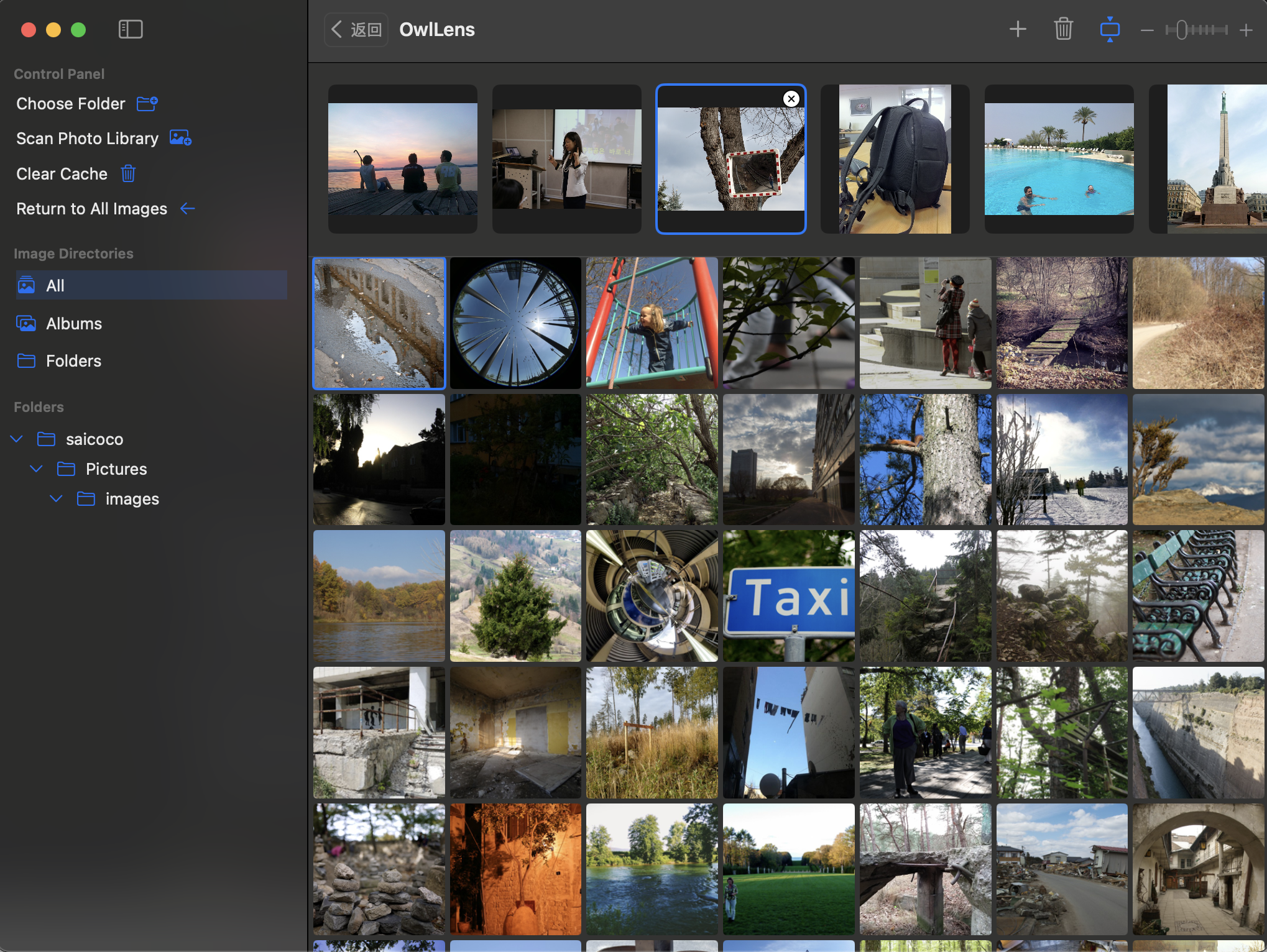Open the green lawn with trees photo

(x=789, y=869)
